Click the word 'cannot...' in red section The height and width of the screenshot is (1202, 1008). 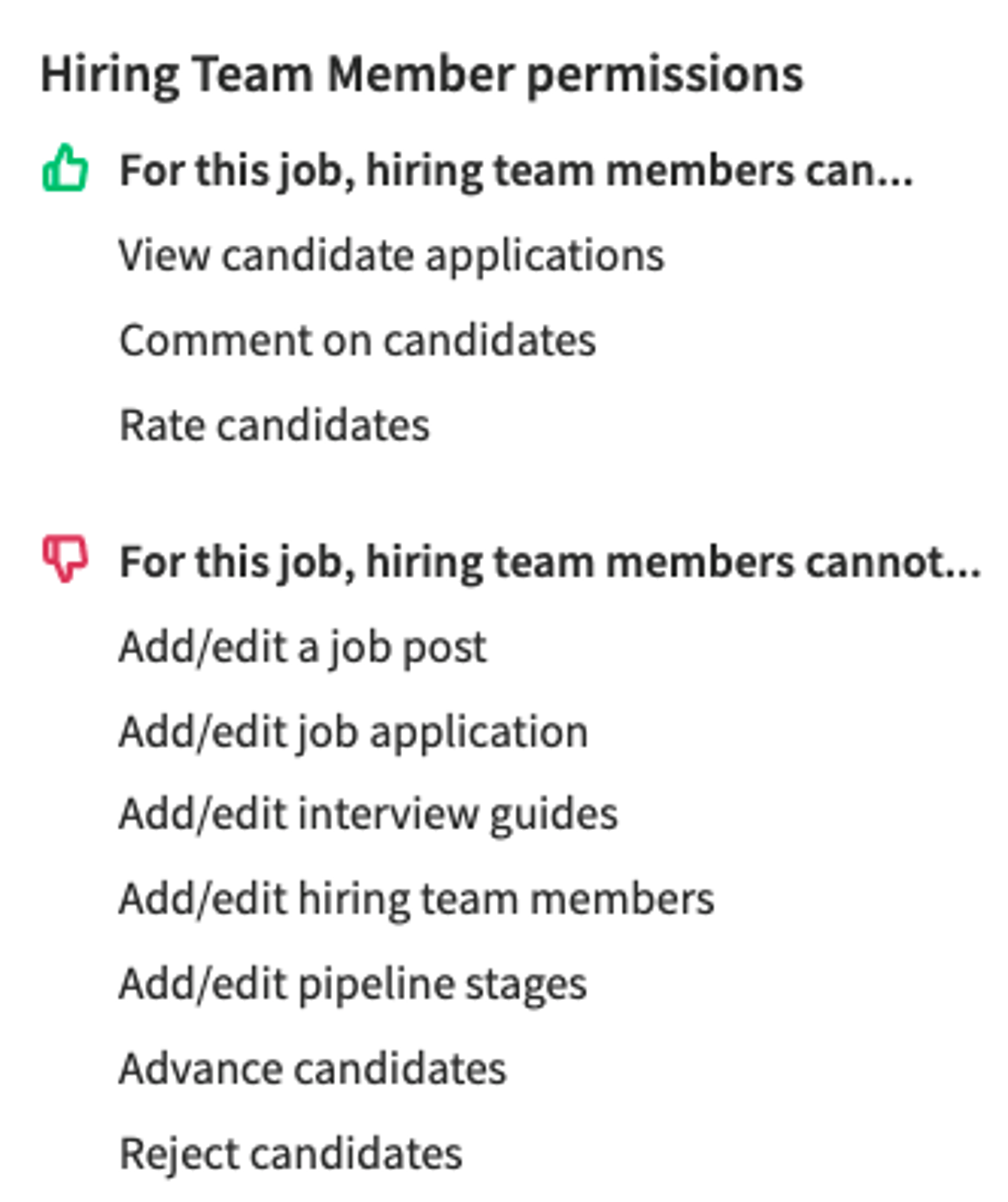(x=894, y=563)
